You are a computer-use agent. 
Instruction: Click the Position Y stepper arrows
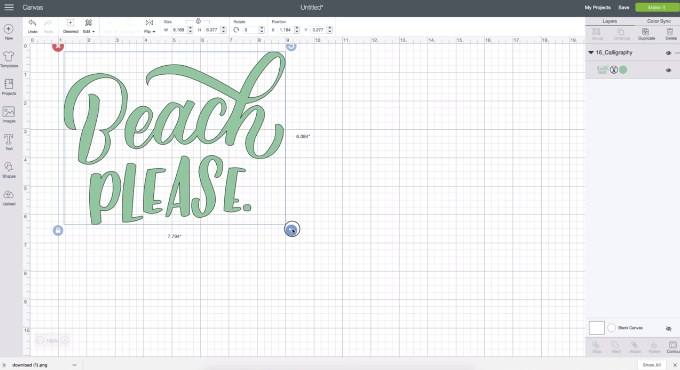pos(330,30)
